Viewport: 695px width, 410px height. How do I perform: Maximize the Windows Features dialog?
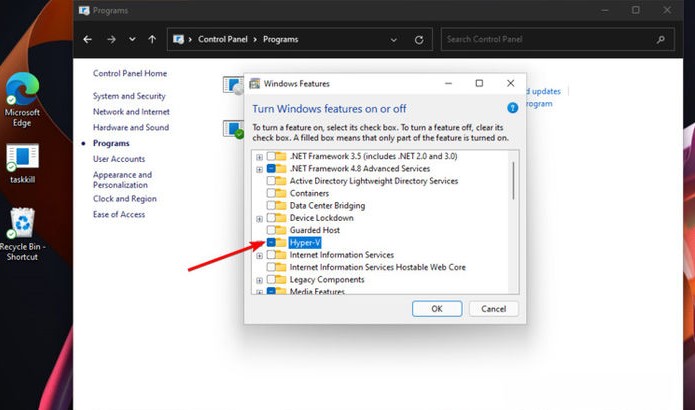tap(479, 83)
